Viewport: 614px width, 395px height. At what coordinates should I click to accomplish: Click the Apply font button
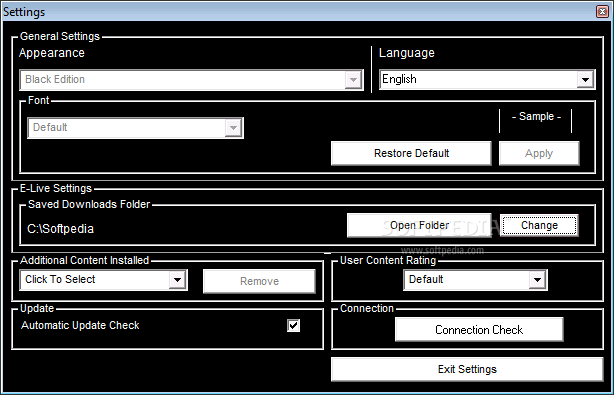pyautogui.click(x=539, y=153)
